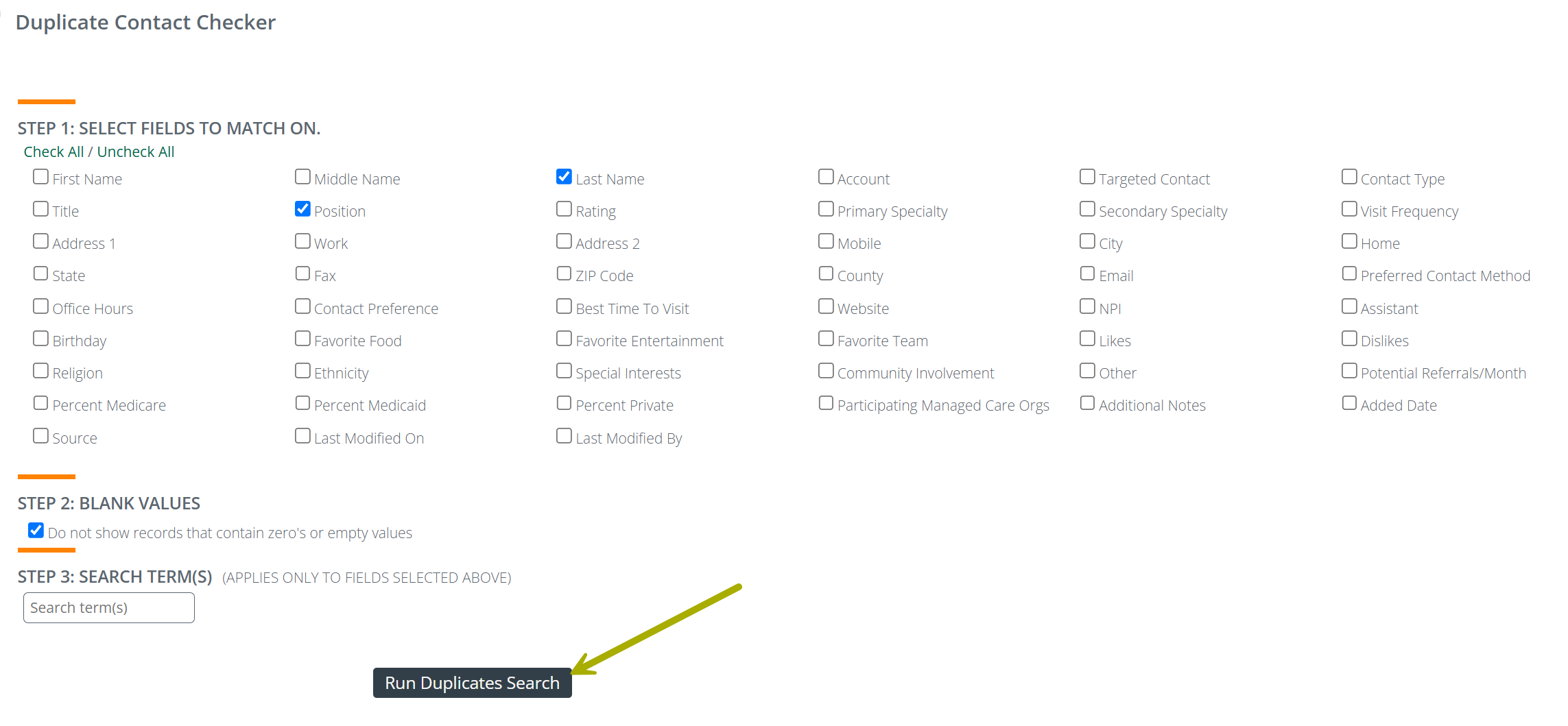Check the Account field checkbox
The height and width of the screenshot is (726, 1568).
[x=826, y=177]
